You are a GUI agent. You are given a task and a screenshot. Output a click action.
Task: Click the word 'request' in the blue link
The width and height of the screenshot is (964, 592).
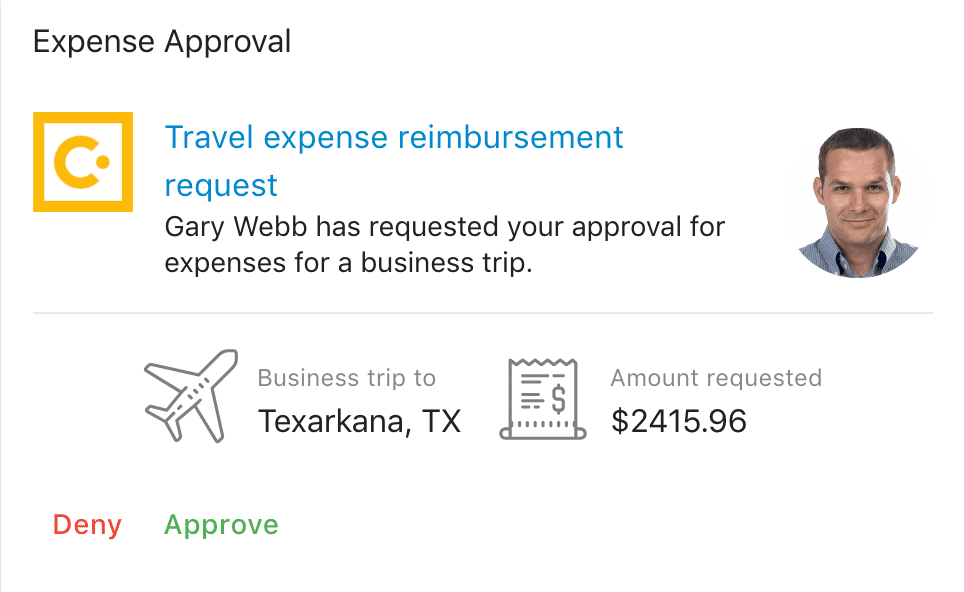[221, 186]
